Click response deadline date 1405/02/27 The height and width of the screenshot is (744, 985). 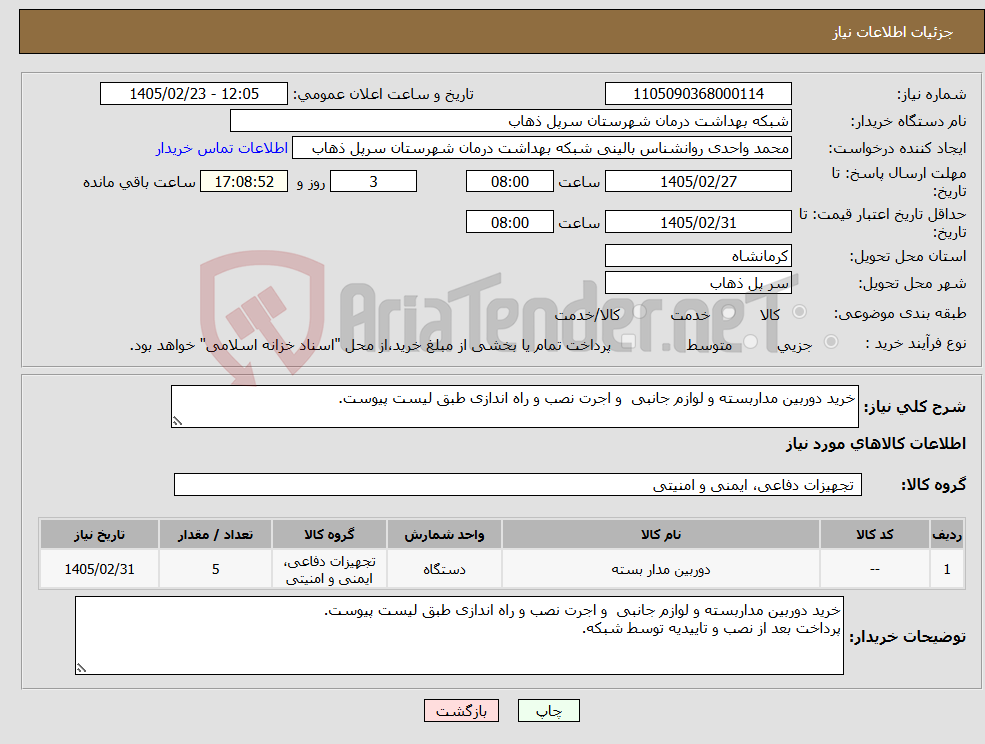tap(698, 182)
